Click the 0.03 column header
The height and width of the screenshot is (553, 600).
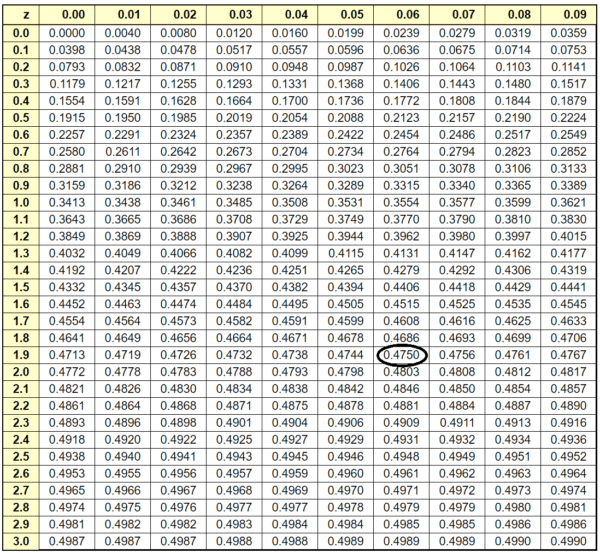(234, 15)
